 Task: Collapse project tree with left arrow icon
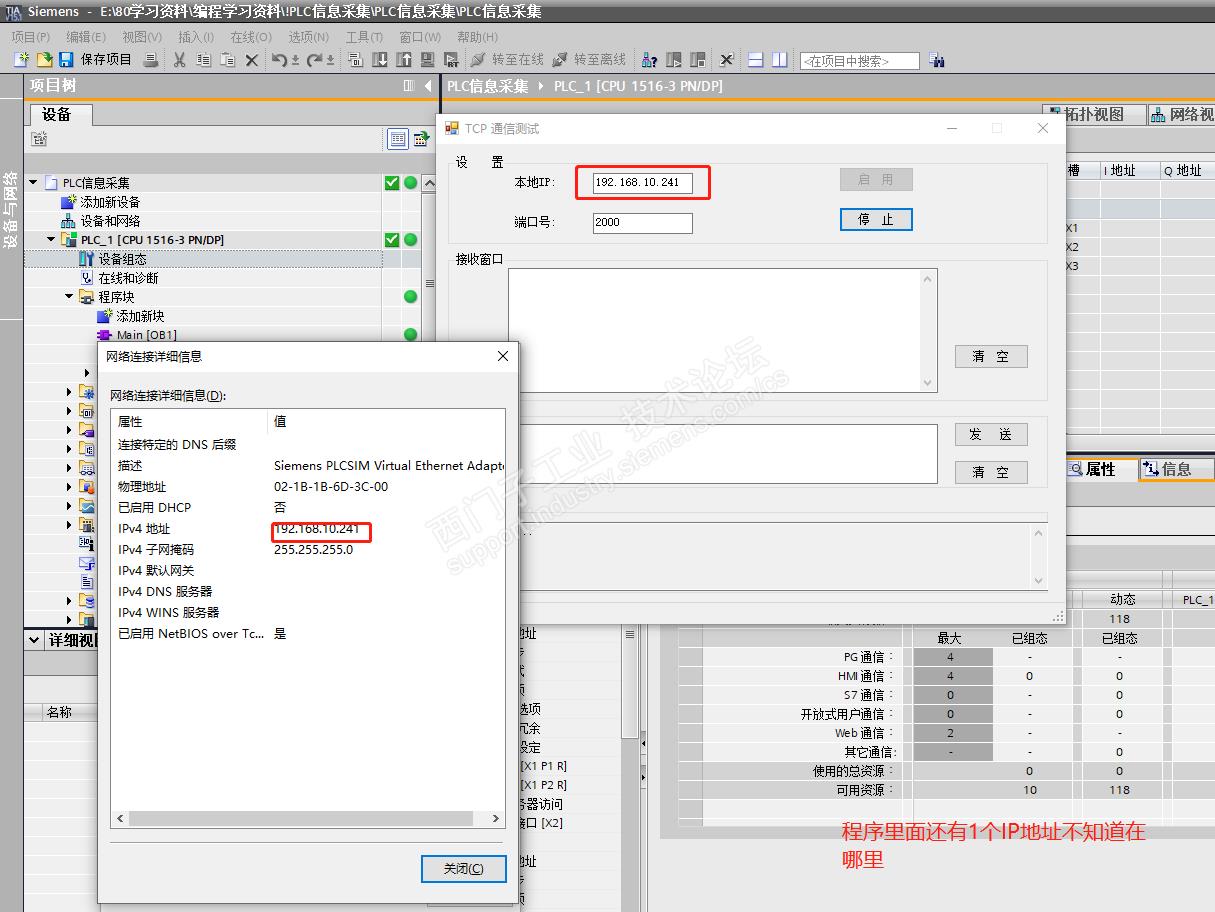[x=428, y=86]
